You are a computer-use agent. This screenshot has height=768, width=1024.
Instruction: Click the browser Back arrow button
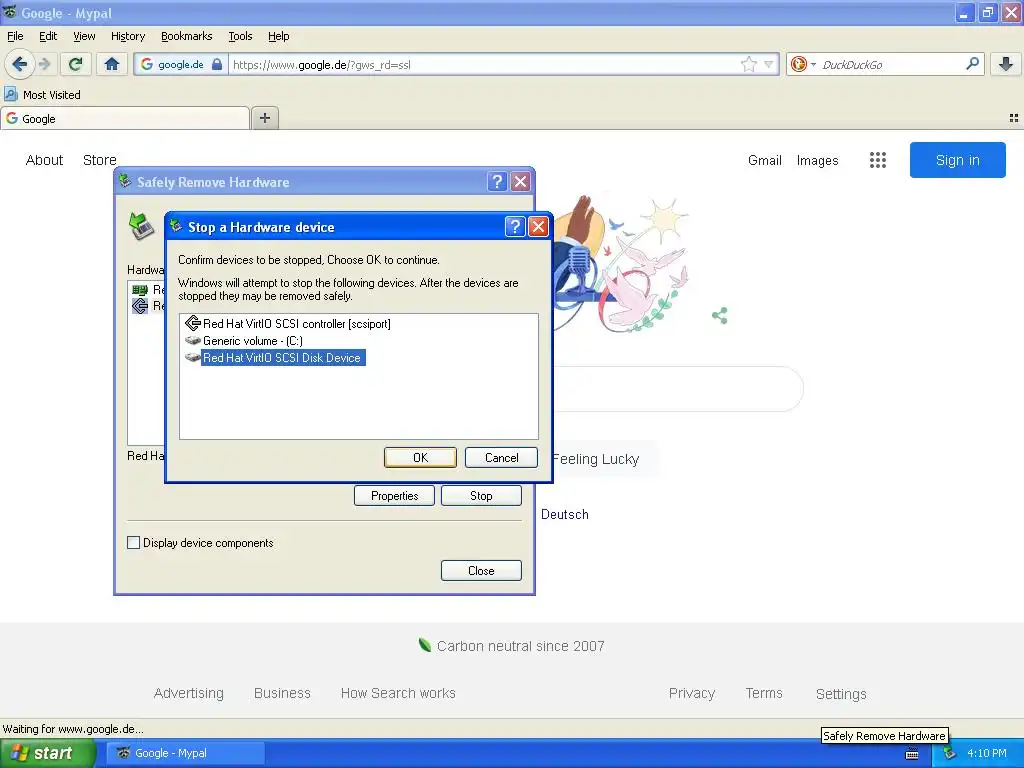coord(19,64)
